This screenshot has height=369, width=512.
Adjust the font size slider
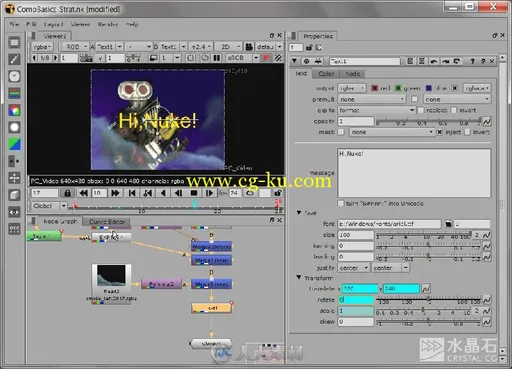tap(423, 235)
